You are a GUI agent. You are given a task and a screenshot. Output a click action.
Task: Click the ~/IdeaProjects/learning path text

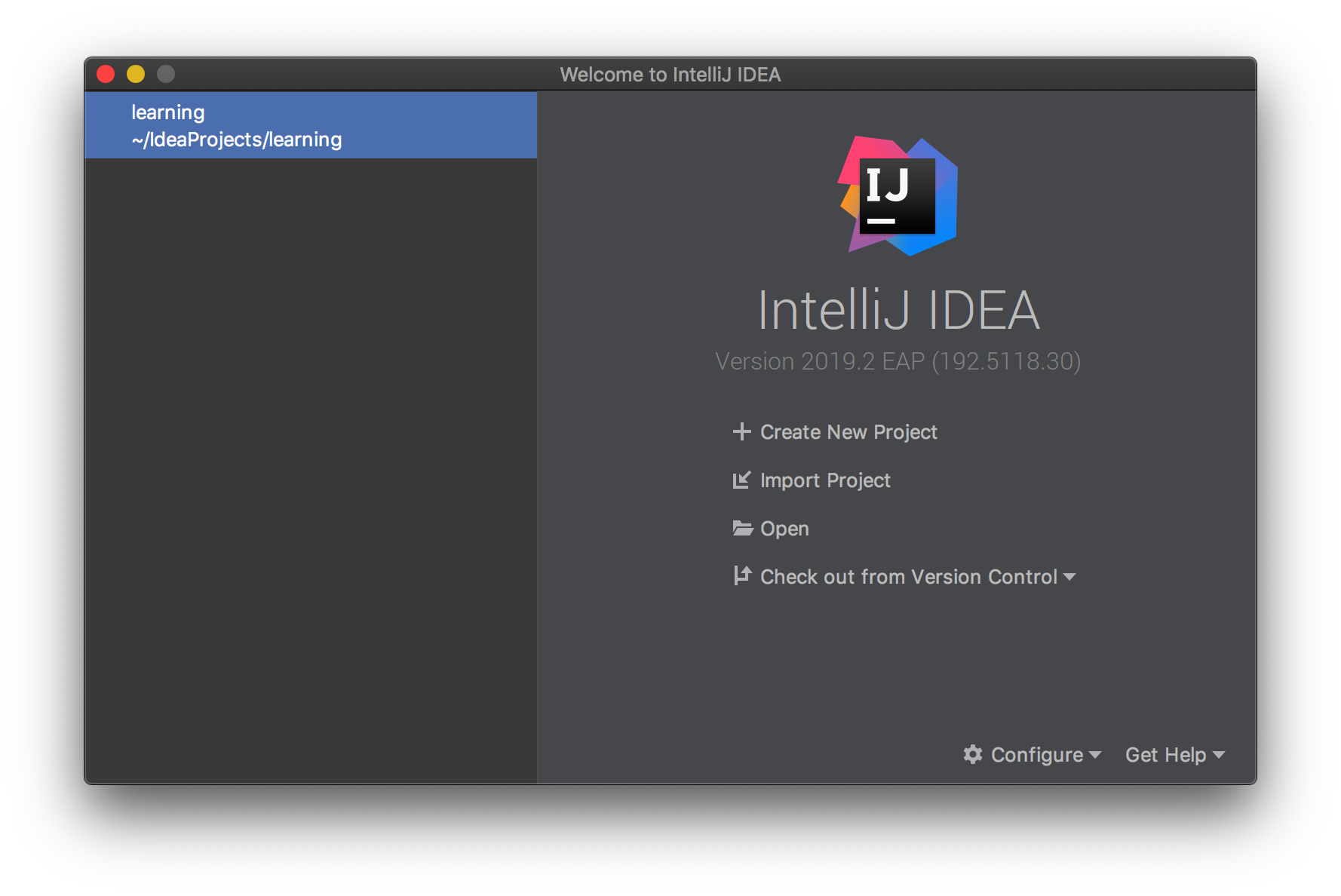(x=237, y=140)
